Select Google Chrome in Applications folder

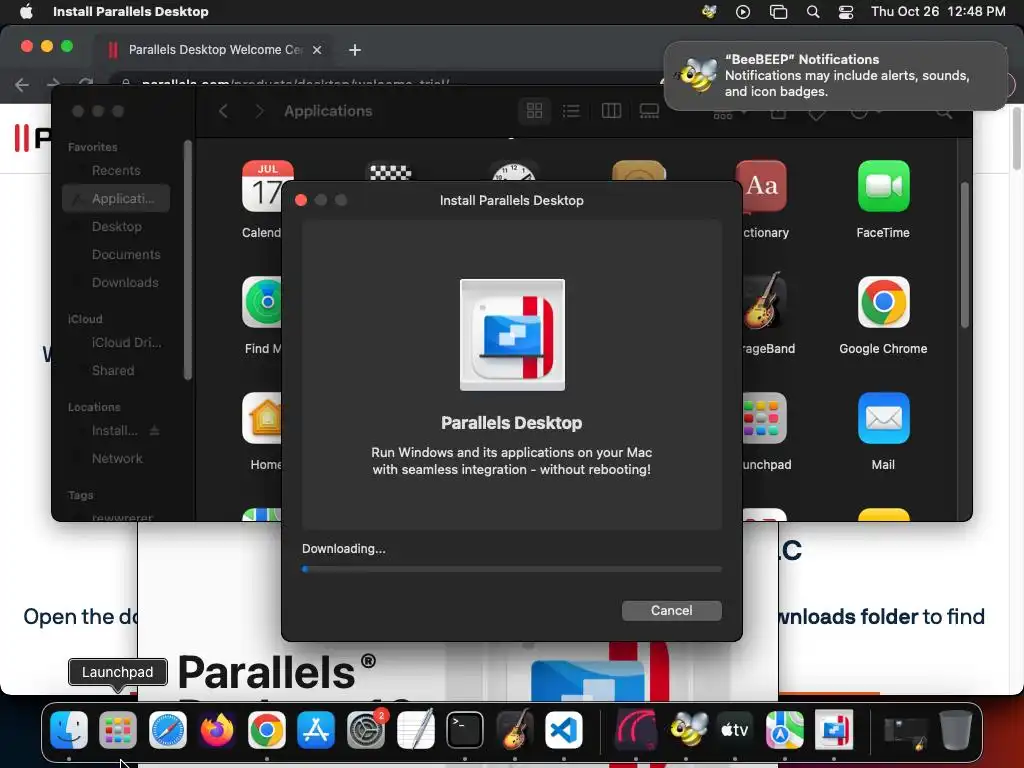[x=883, y=315]
